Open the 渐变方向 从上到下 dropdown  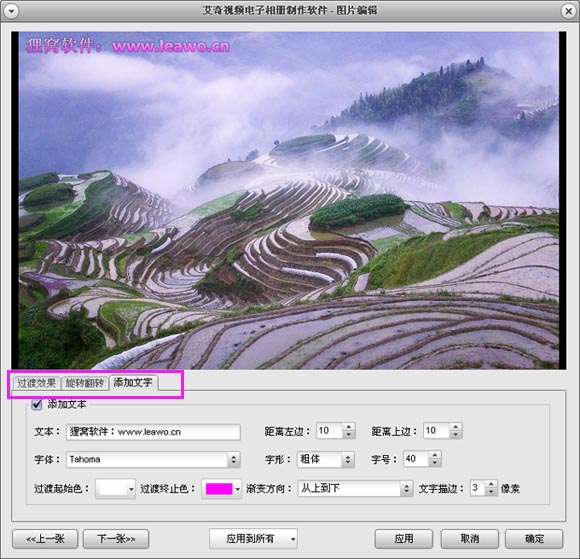click(355, 489)
